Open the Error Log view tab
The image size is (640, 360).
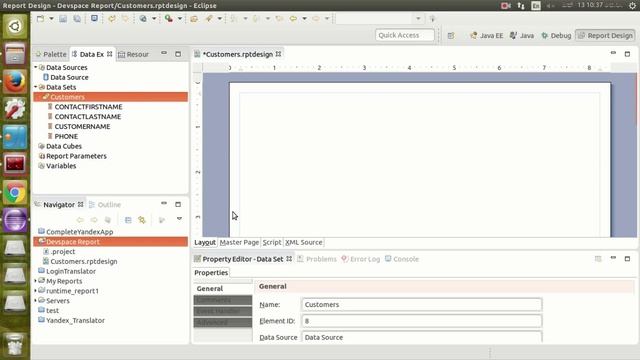(x=361, y=259)
